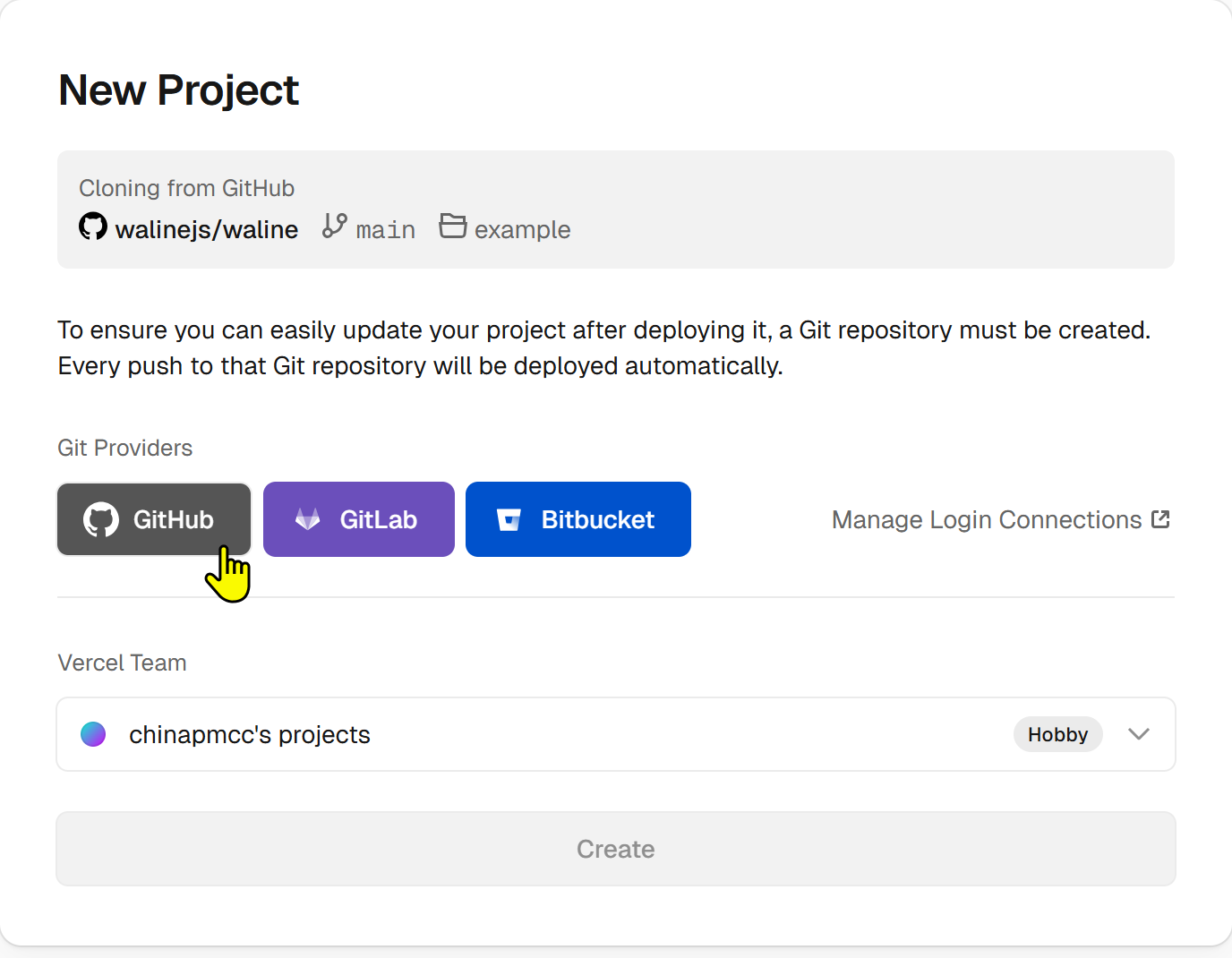Choose GitLab text as Git provider
The width and height of the screenshot is (1232, 958).
pos(378,519)
